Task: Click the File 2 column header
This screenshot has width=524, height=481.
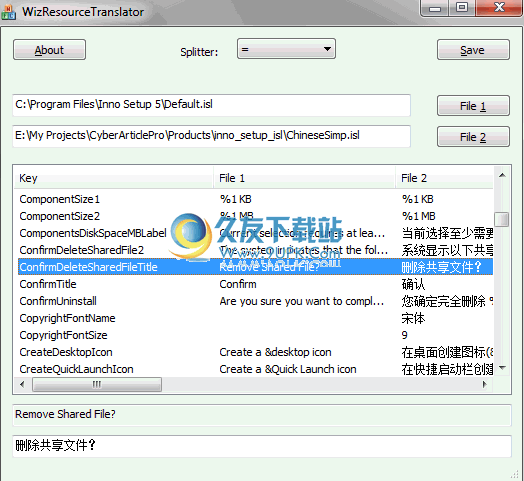Action: click(444, 178)
